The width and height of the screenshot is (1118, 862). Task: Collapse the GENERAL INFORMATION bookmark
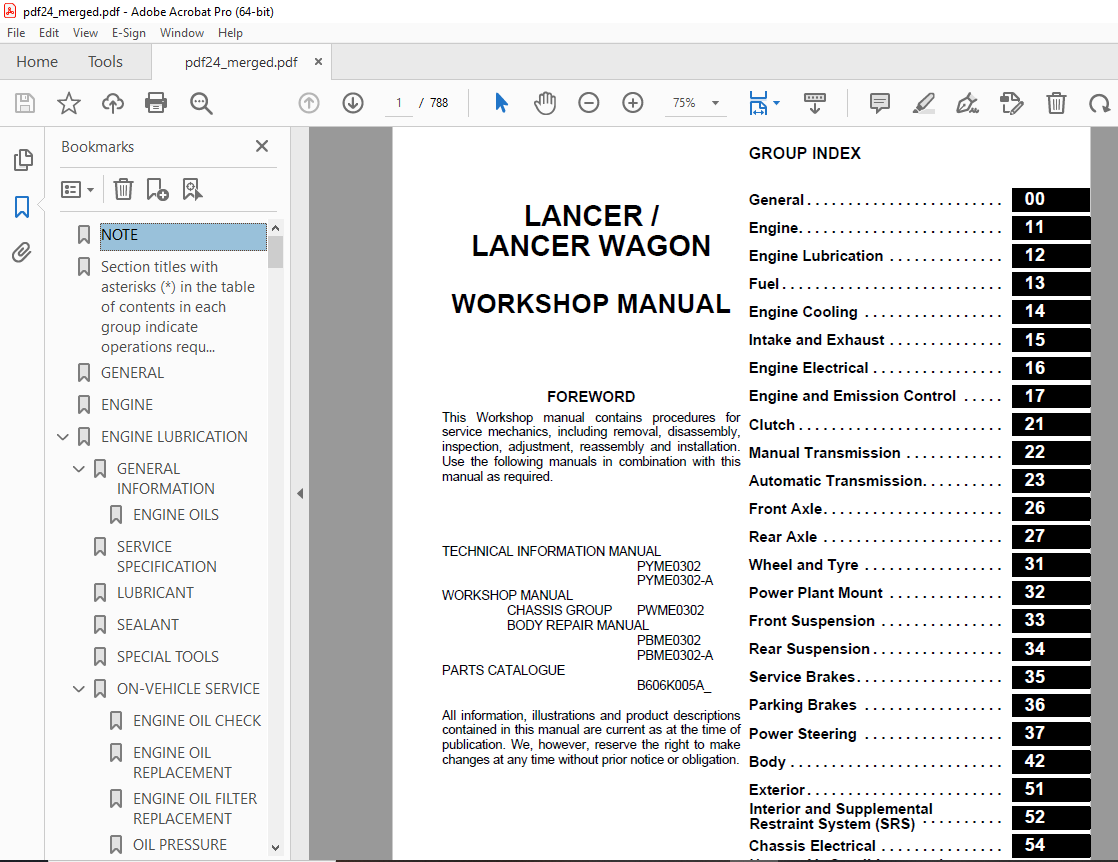tap(78, 468)
